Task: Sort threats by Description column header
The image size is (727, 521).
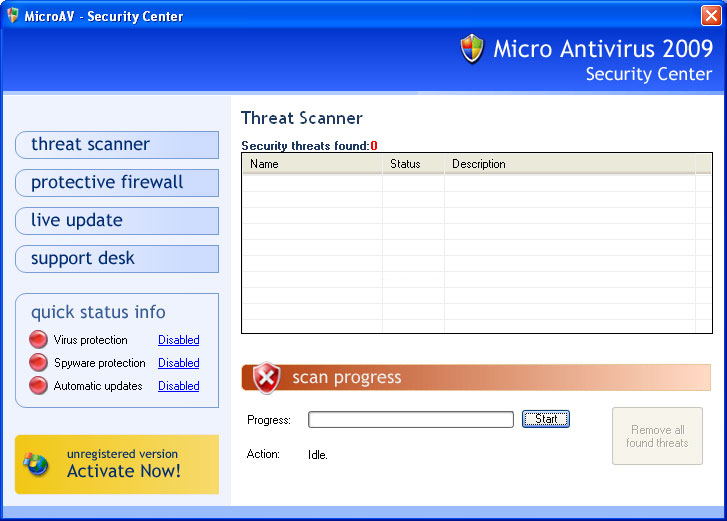Action: [570, 164]
